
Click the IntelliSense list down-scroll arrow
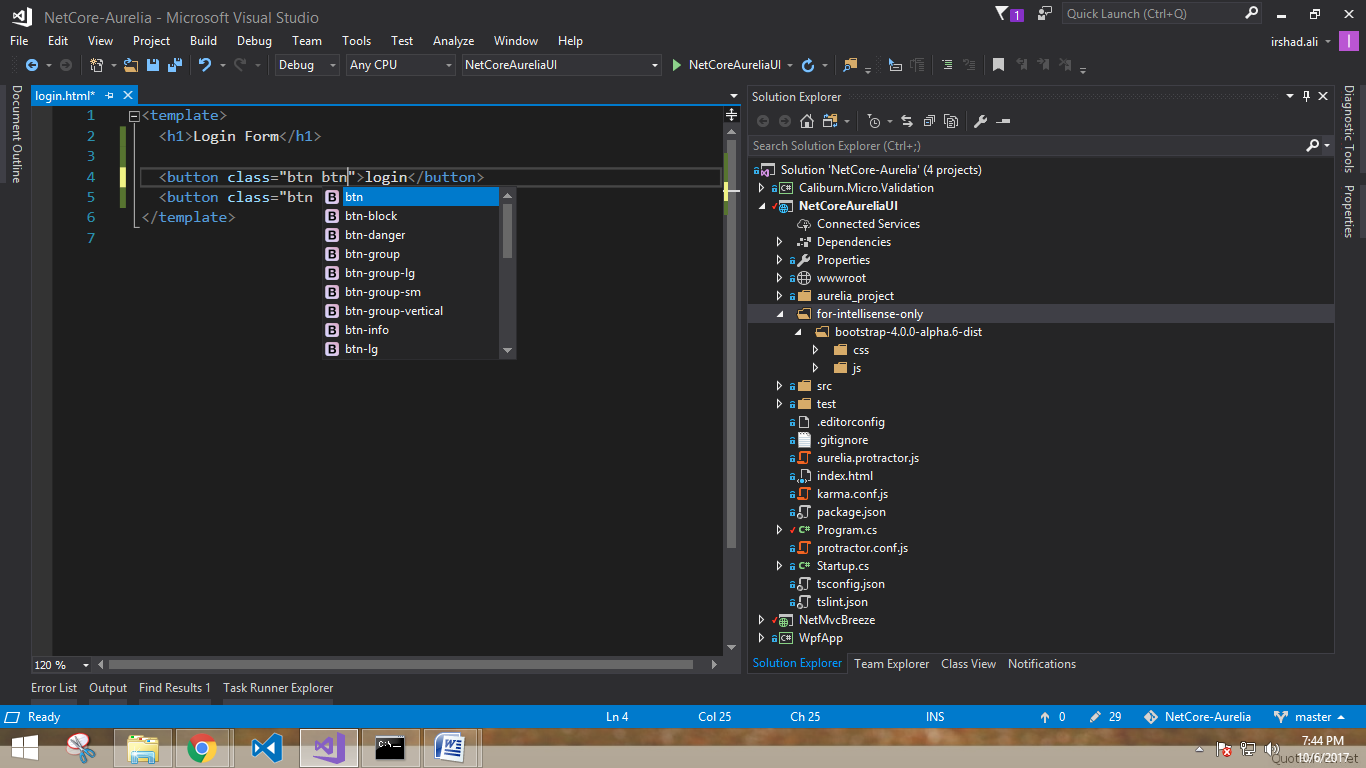tap(507, 350)
